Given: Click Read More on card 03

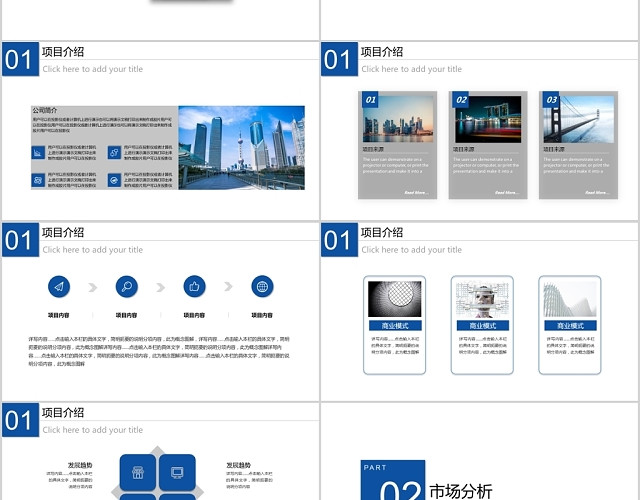Looking at the screenshot, I should pyautogui.click(x=597, y=192).
